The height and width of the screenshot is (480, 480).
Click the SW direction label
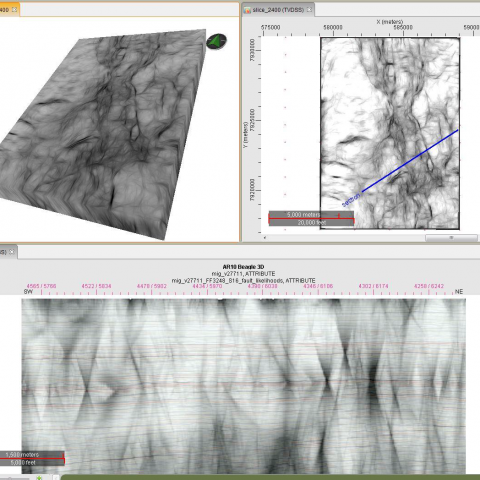[x=28, y=292]
